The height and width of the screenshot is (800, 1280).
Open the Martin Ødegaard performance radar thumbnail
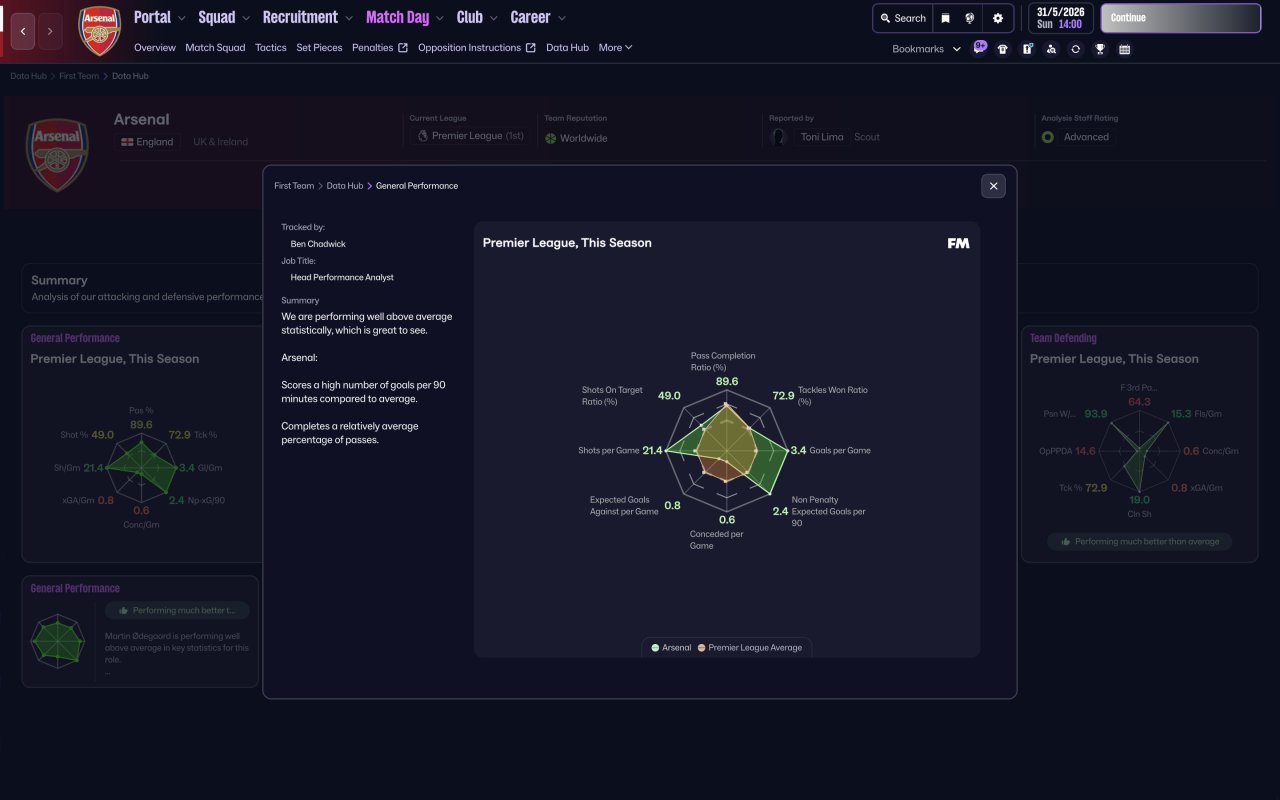pos(57,639)
